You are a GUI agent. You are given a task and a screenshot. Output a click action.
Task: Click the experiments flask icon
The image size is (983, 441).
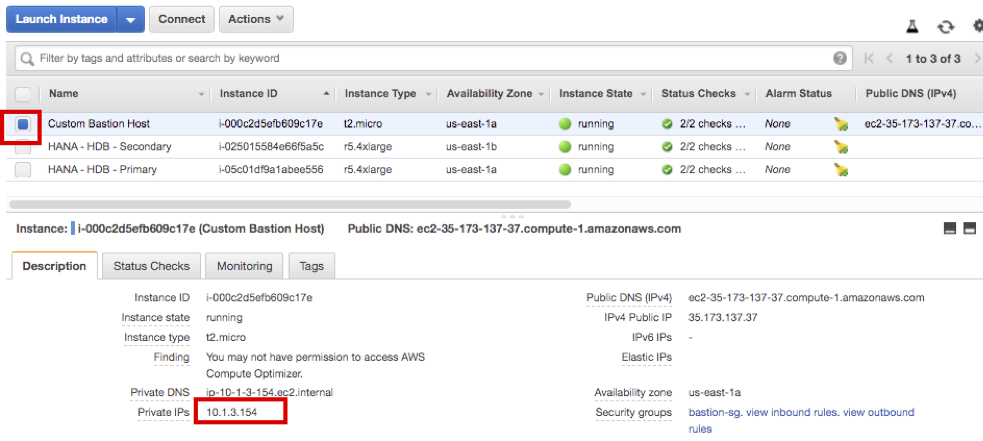tap(912, 27)
